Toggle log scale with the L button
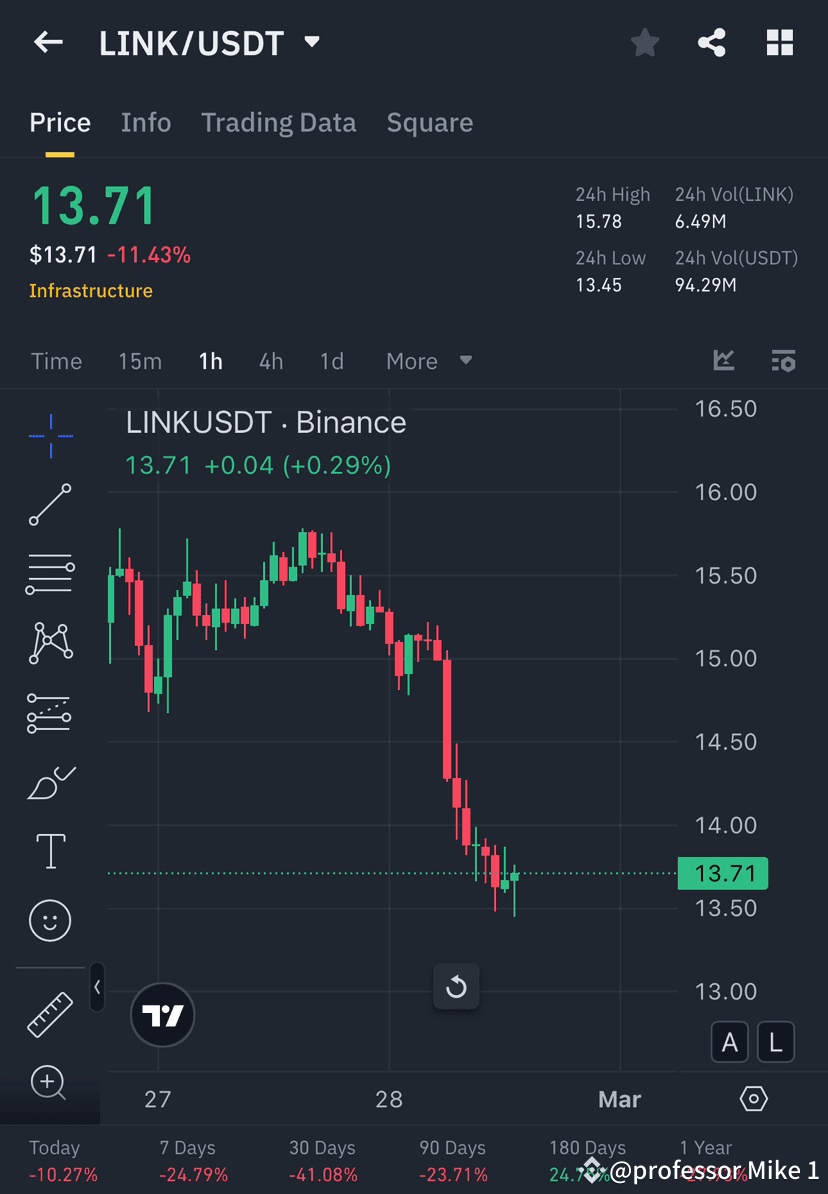 tap(776, 1041)
